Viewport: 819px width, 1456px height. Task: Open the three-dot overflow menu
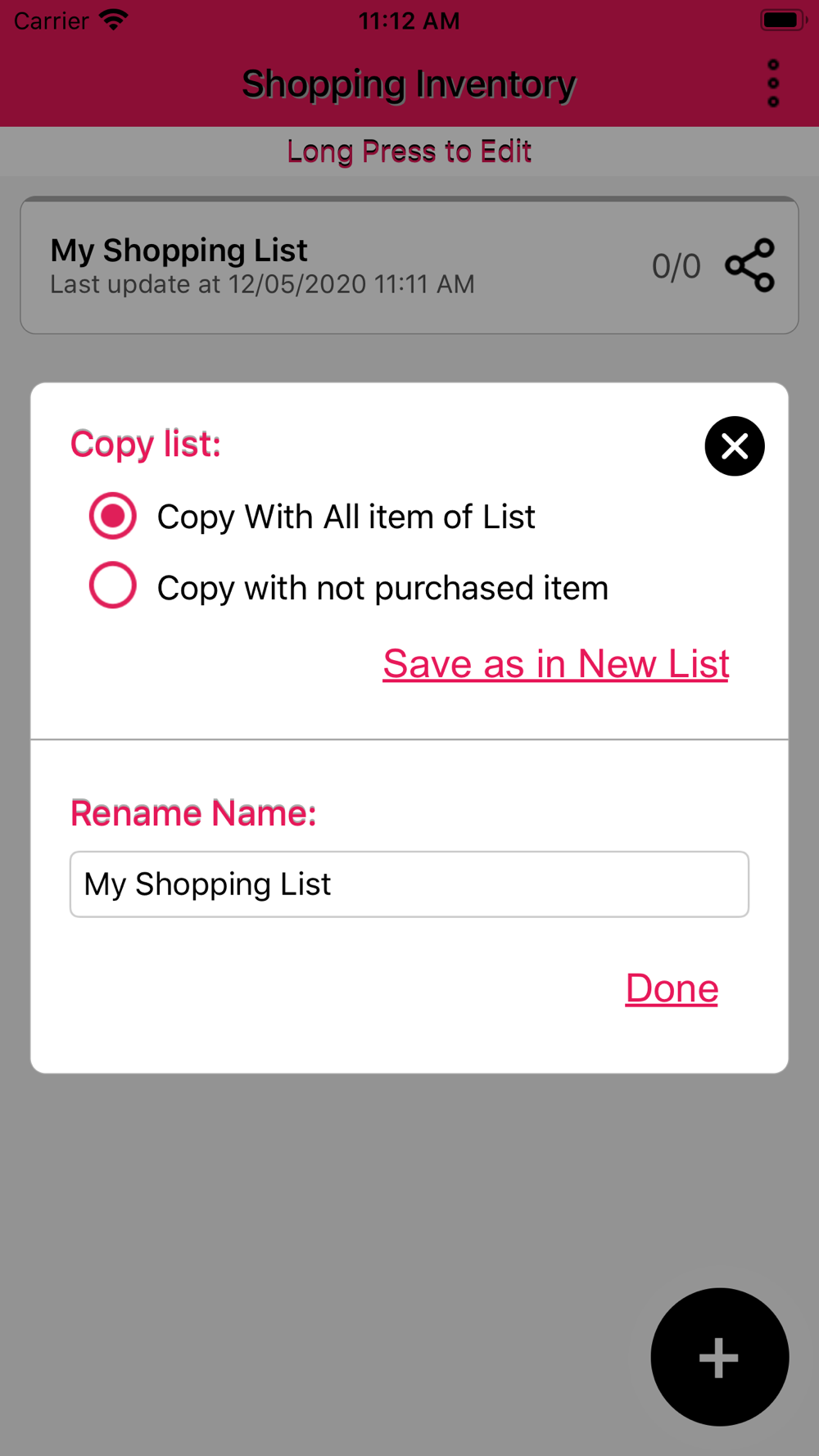[773, 84]
